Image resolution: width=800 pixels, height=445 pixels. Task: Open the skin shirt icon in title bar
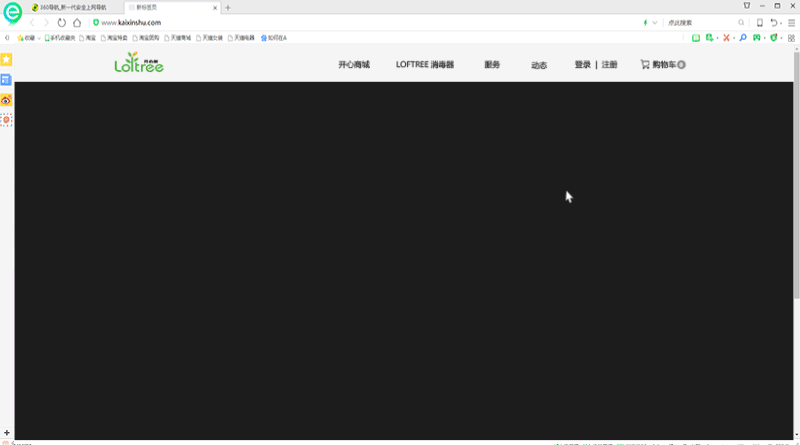[x=747, y=6]
